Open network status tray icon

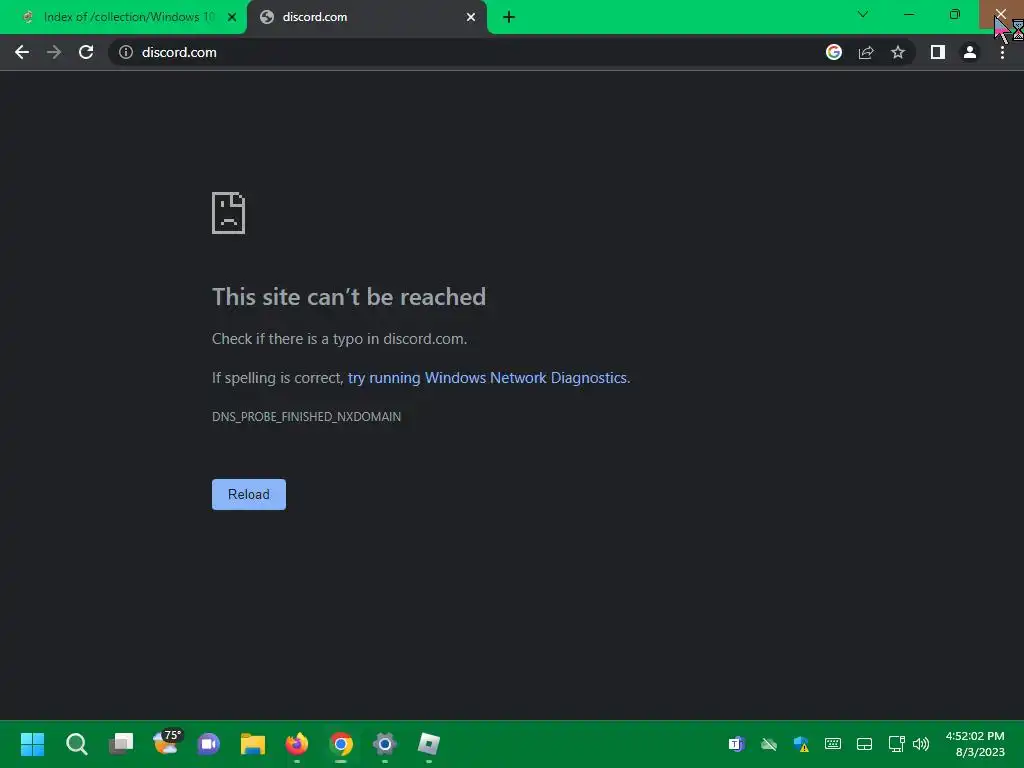click(897, 744)
